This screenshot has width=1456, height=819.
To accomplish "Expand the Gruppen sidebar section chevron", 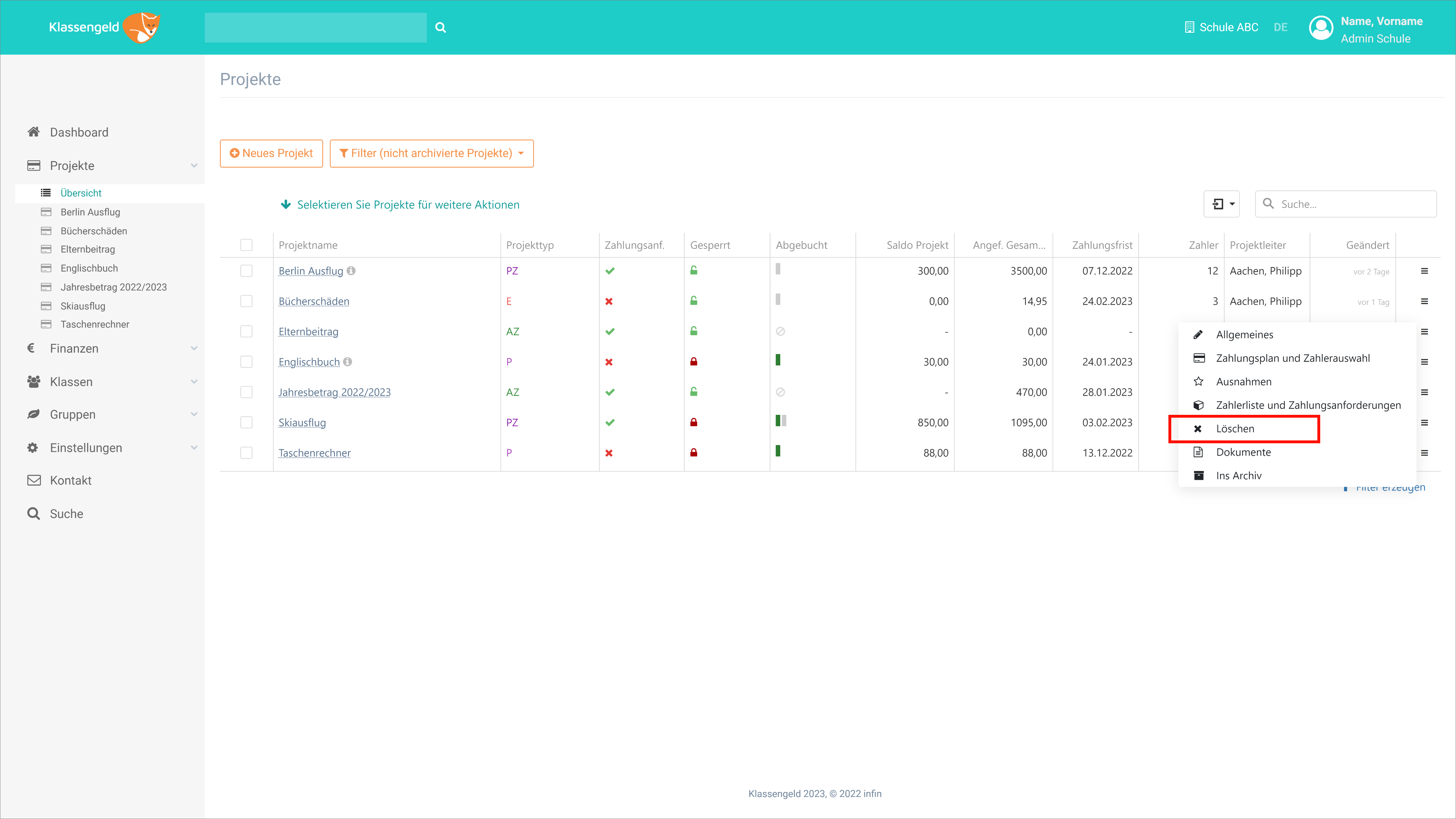I will point(194,414).
